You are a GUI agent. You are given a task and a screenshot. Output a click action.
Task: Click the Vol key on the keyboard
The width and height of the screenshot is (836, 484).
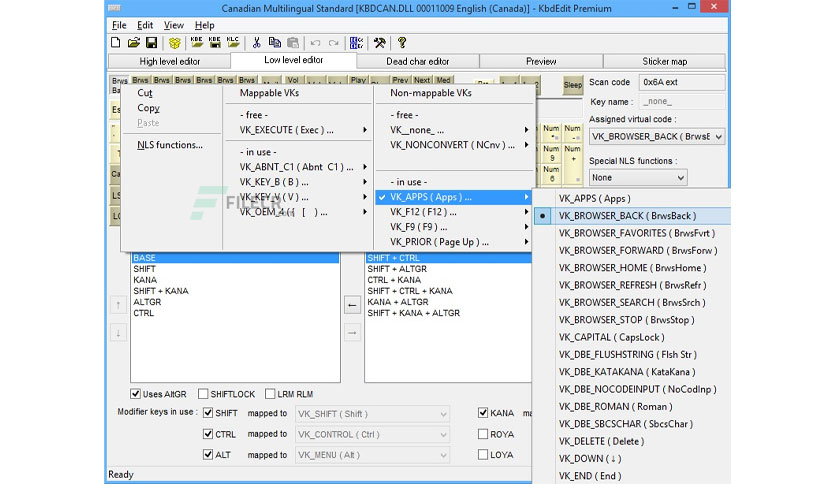[x=293, y=80]
